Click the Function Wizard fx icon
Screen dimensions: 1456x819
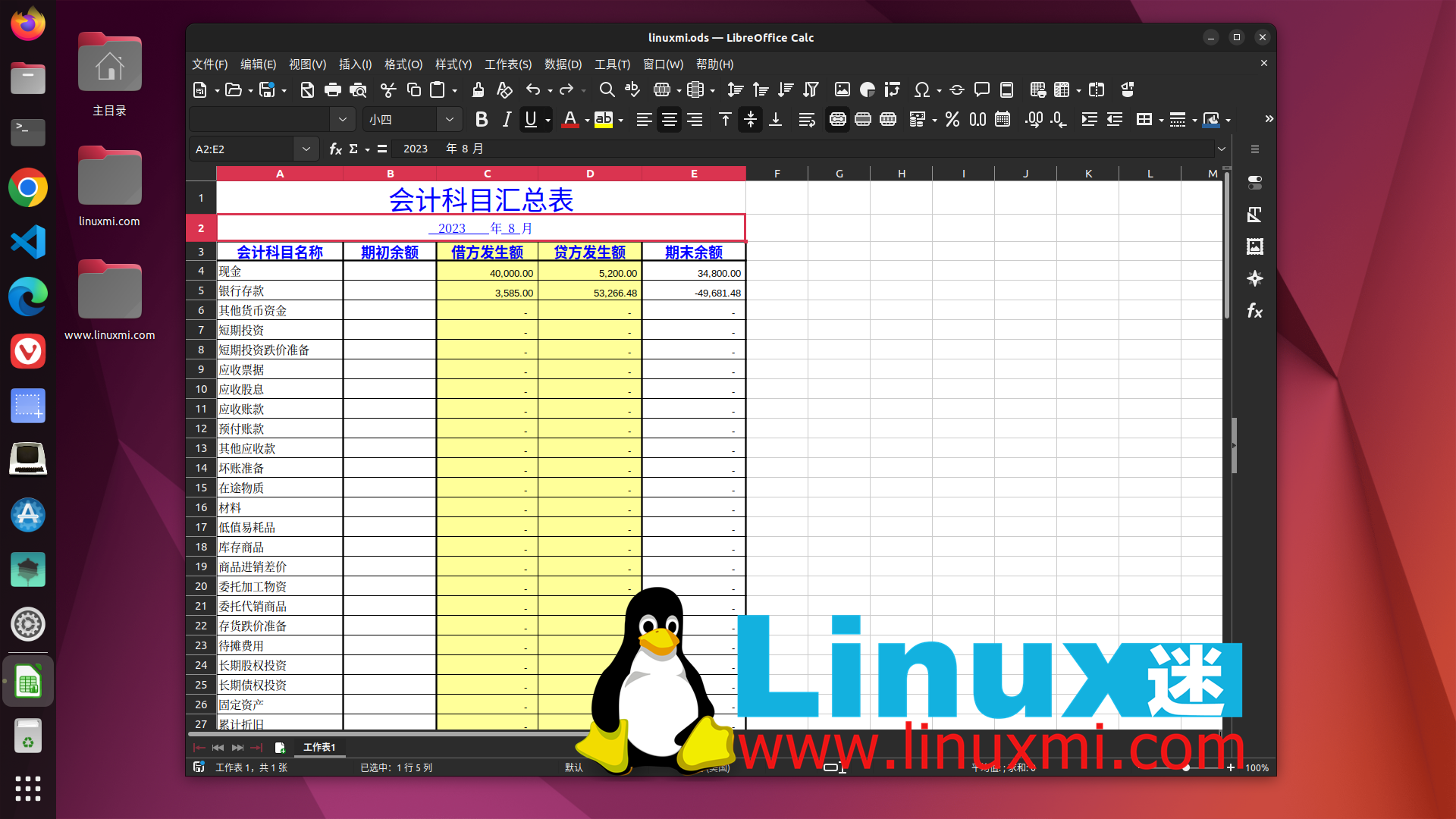pos(335,149)
